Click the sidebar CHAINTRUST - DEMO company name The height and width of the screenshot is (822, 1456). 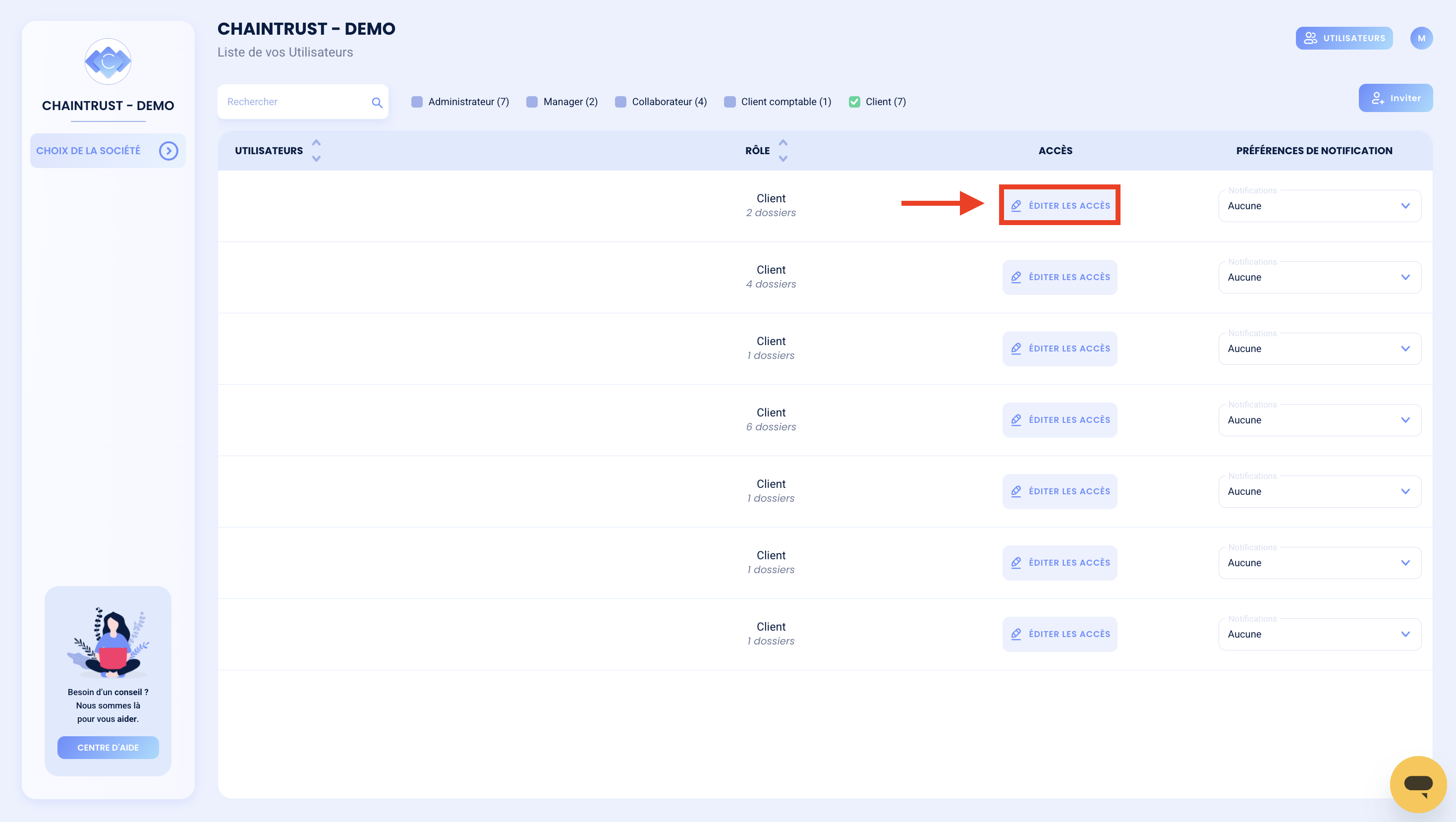click(108, 106)
